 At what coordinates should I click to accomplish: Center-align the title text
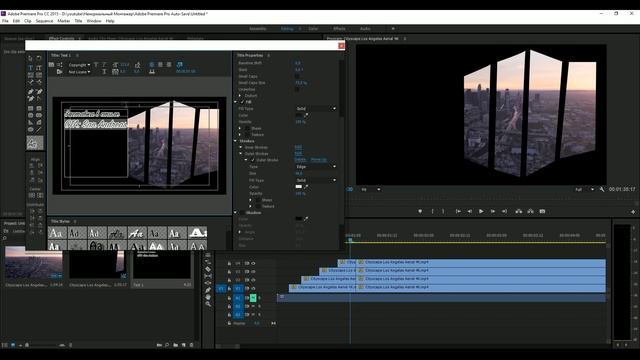tap(160, 64)
